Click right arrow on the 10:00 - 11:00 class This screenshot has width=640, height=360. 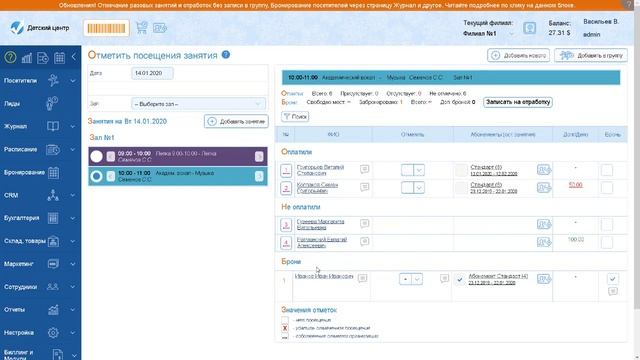tap(259, 176)
